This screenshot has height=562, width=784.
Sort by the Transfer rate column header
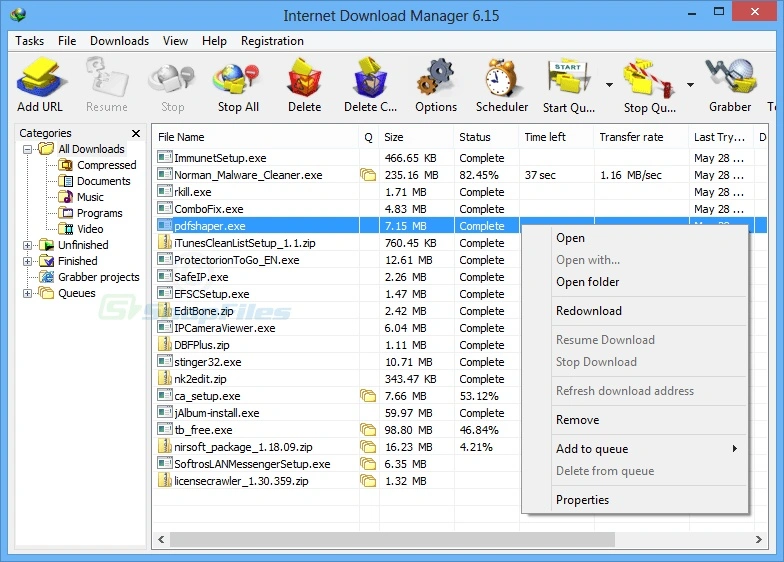(642, 137)
